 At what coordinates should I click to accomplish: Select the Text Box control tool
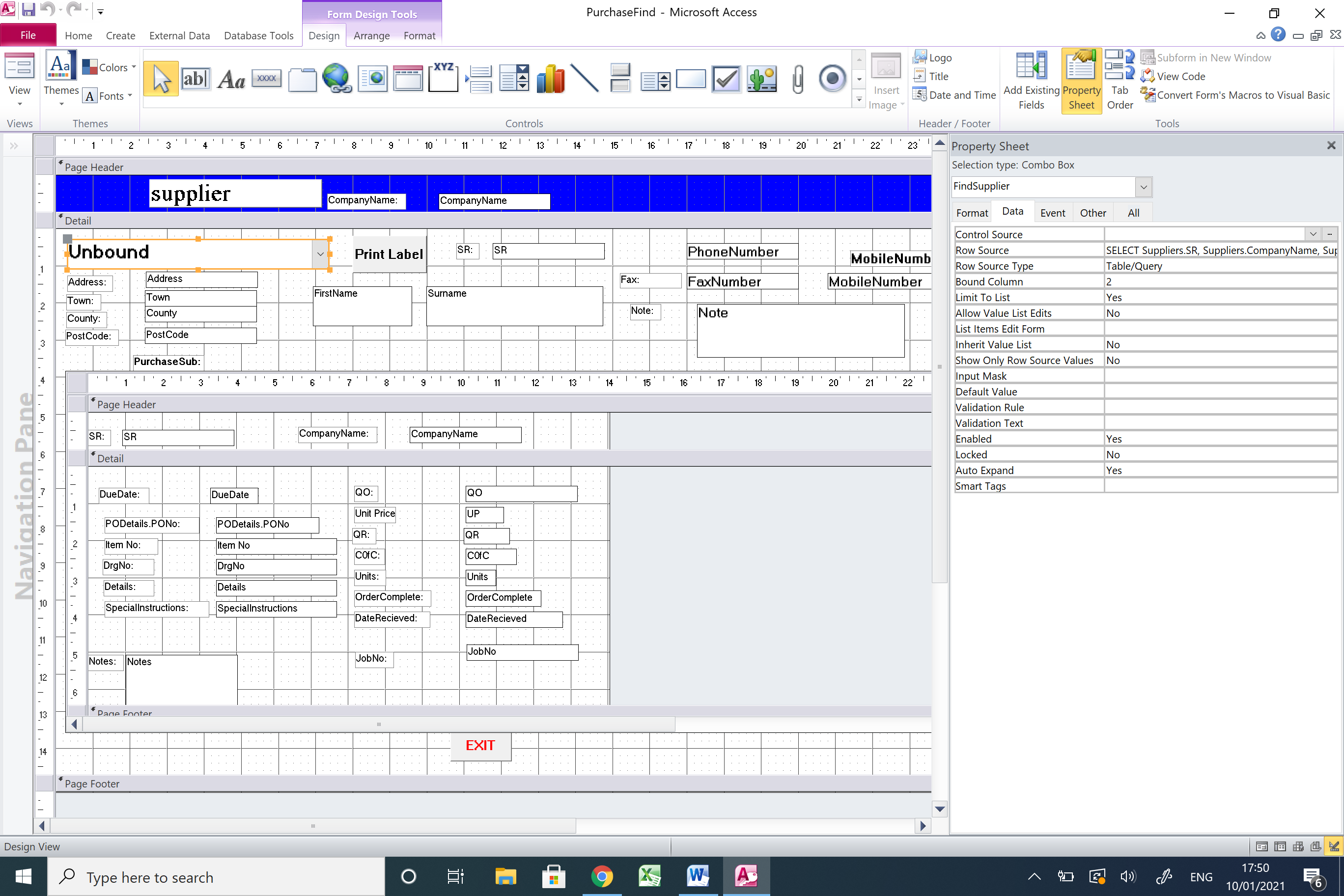coord(195,79)
